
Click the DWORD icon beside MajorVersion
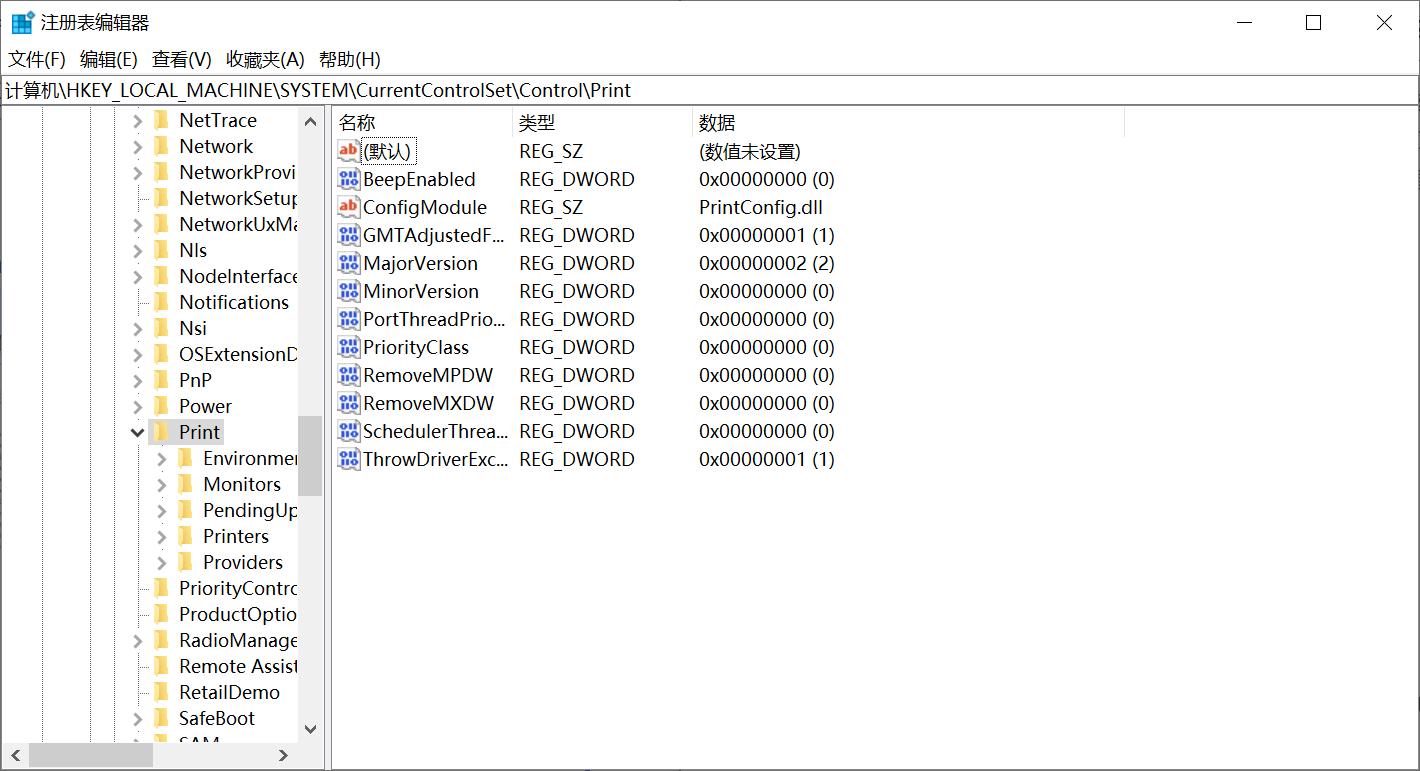pos(347,263)
